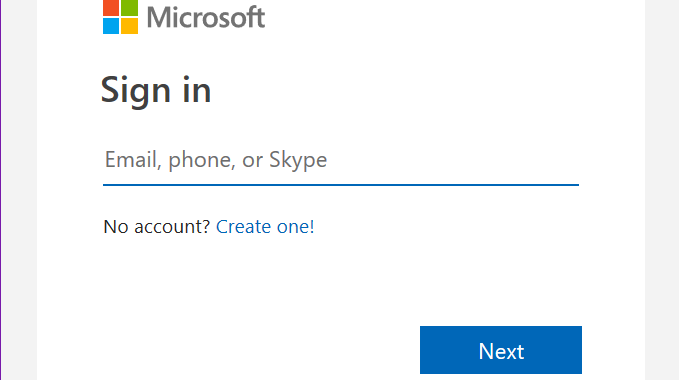Screen dimensions: 679x380
Task: Click the blue square of the Microsoft logo
Action: pyautogui.click(x=111, y=26)
